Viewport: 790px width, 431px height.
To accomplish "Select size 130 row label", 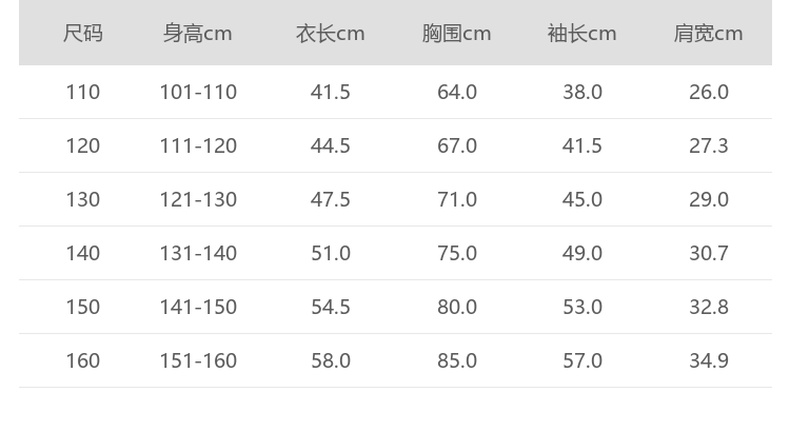I will 83,199.
